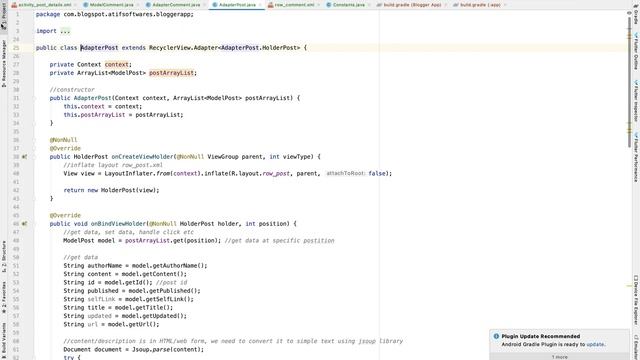Click the //constructor comment
Viewport: 640px width, 360px height.
(72, 90)
